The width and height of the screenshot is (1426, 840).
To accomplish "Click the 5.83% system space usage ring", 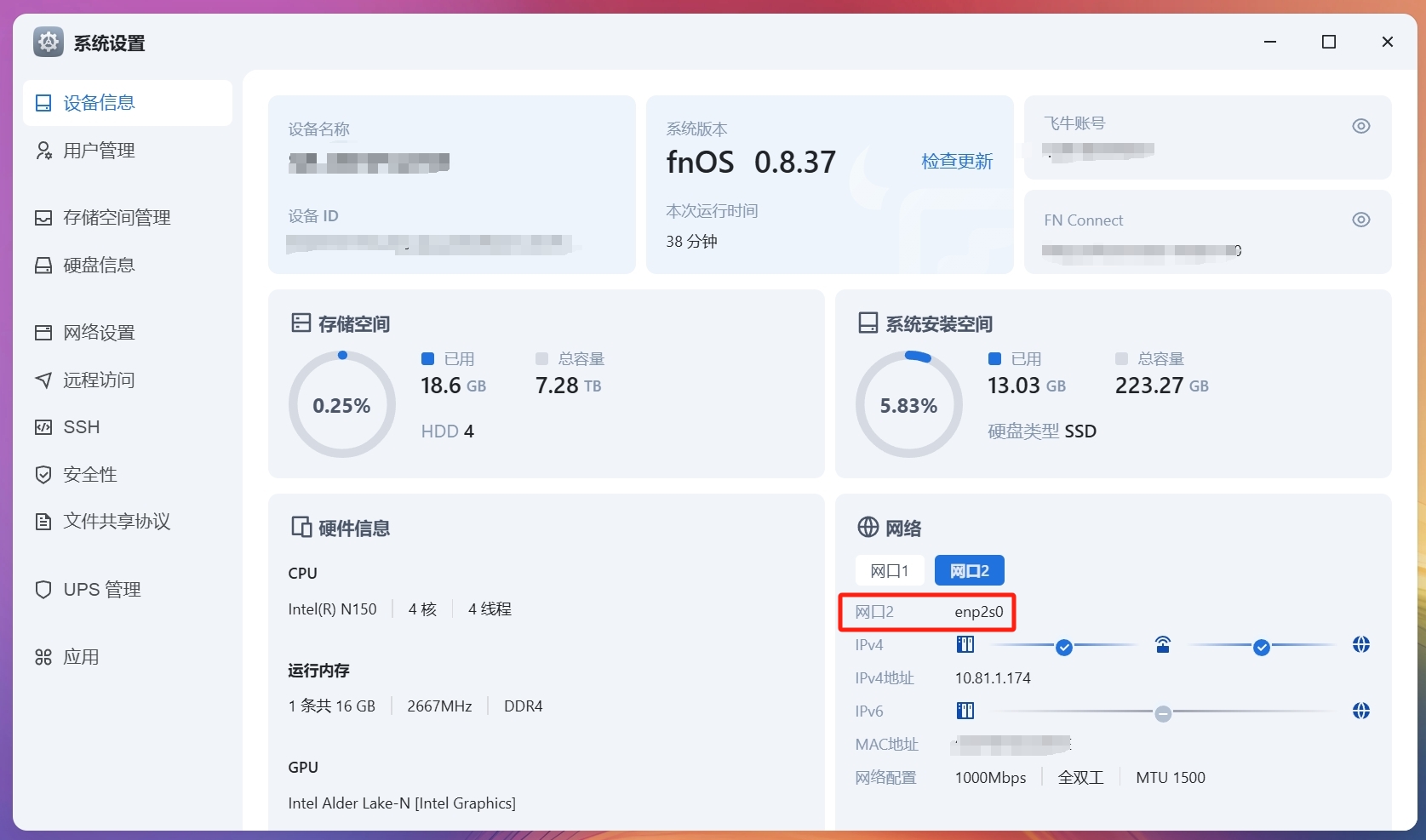I will pos(909,404).
